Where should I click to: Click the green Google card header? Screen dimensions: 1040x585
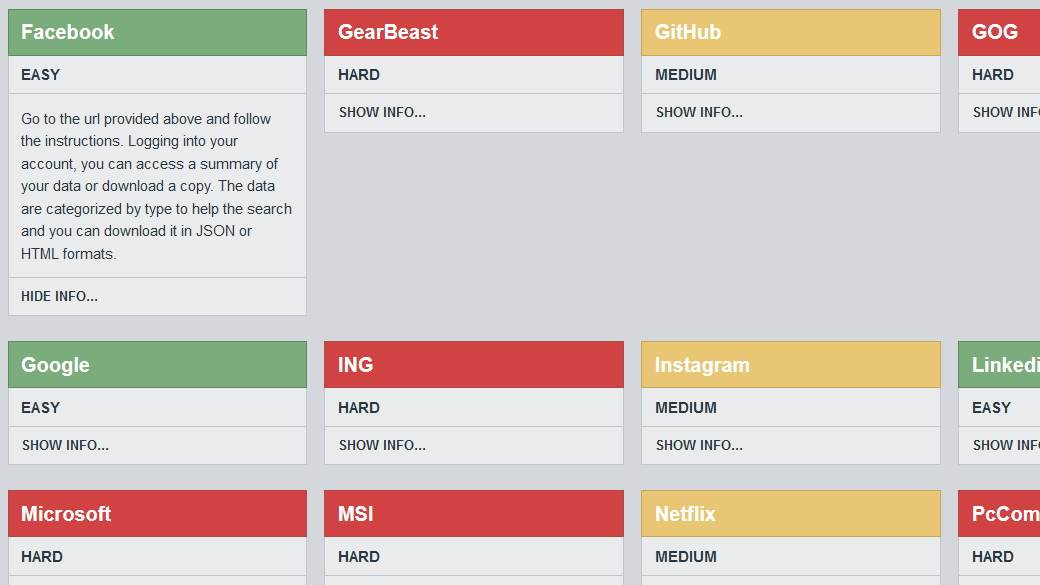point(157,365)
